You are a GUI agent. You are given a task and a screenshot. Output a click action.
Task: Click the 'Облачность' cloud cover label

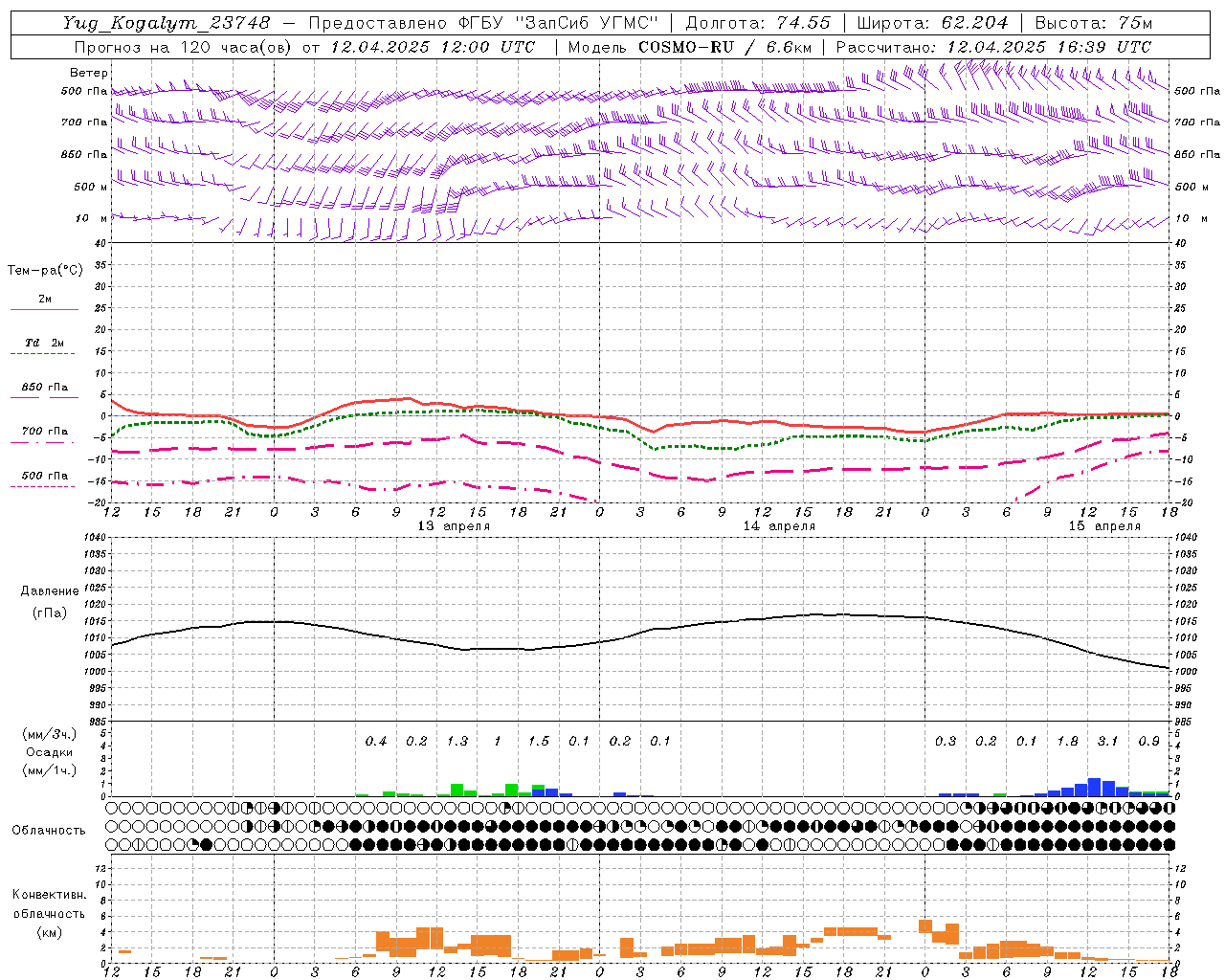pos(49,830)
